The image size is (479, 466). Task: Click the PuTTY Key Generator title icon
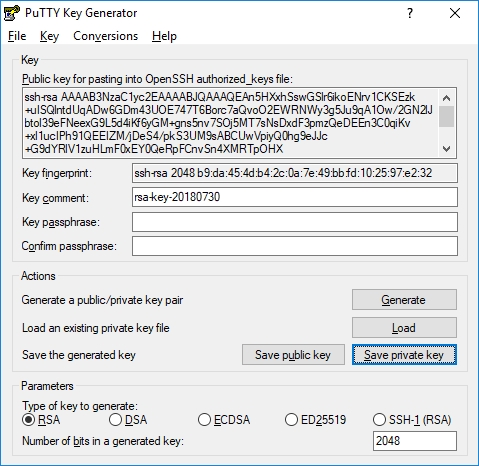12,13
